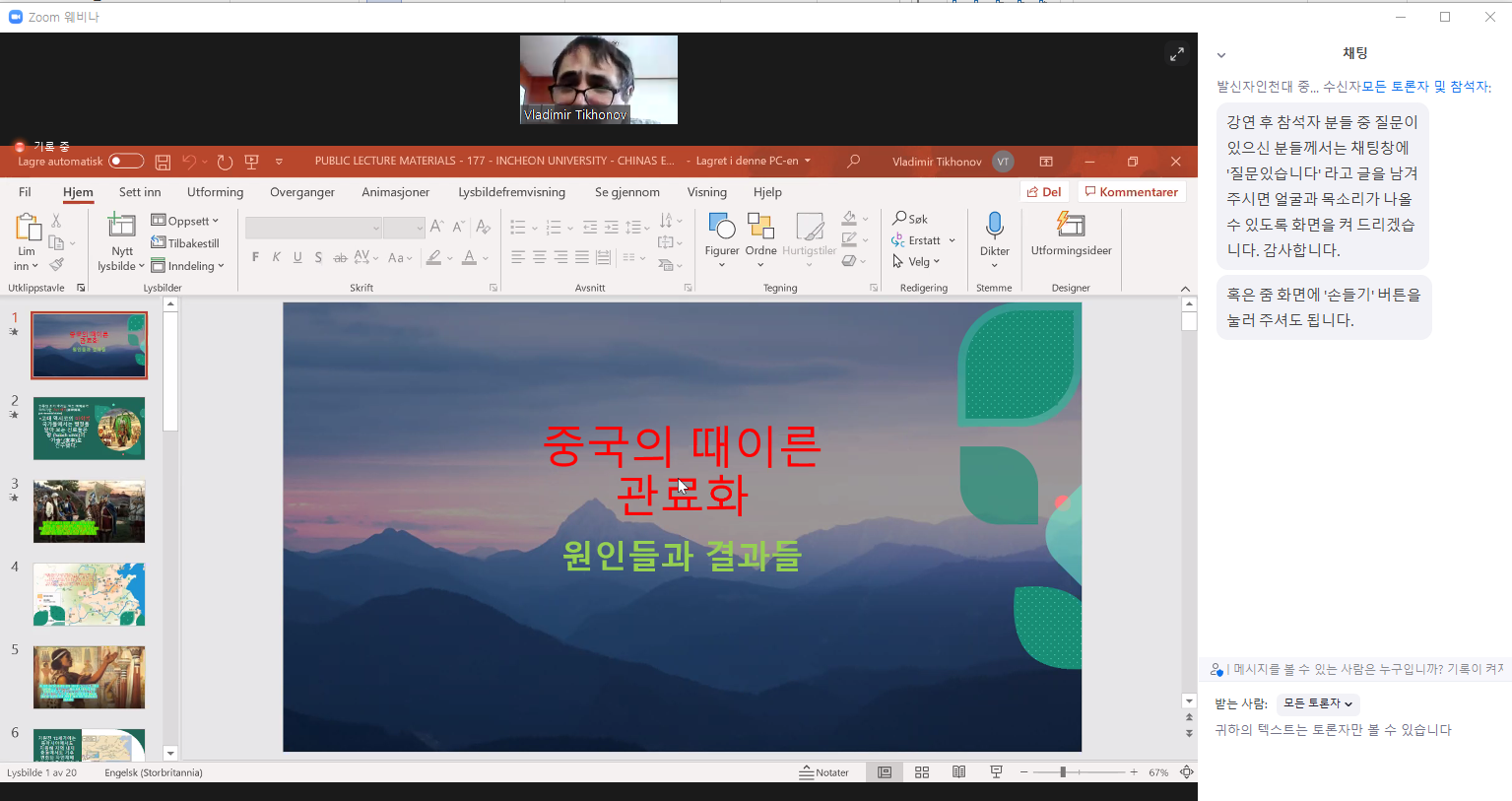Open Erstatt replace dropdown arrow
Viewport: 1512px width, 801px height.
click(x=953, y=240)
